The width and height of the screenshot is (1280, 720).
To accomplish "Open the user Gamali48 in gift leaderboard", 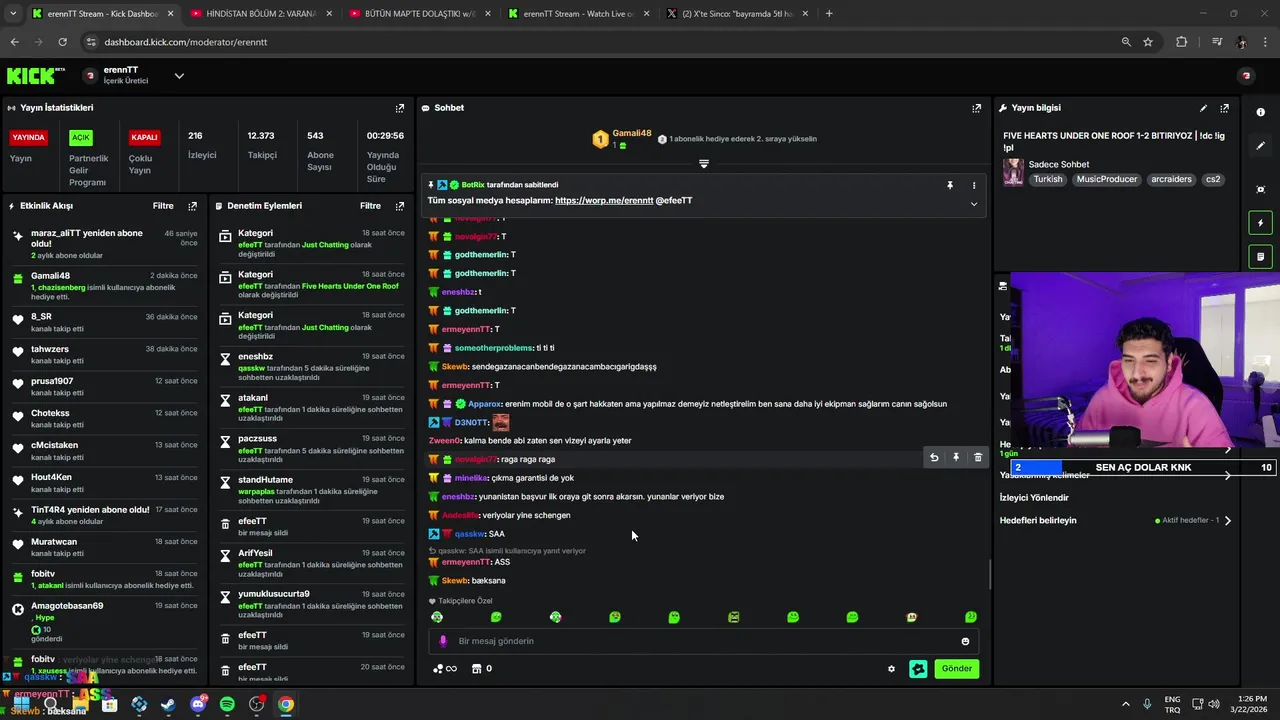I will pos(632,133).
